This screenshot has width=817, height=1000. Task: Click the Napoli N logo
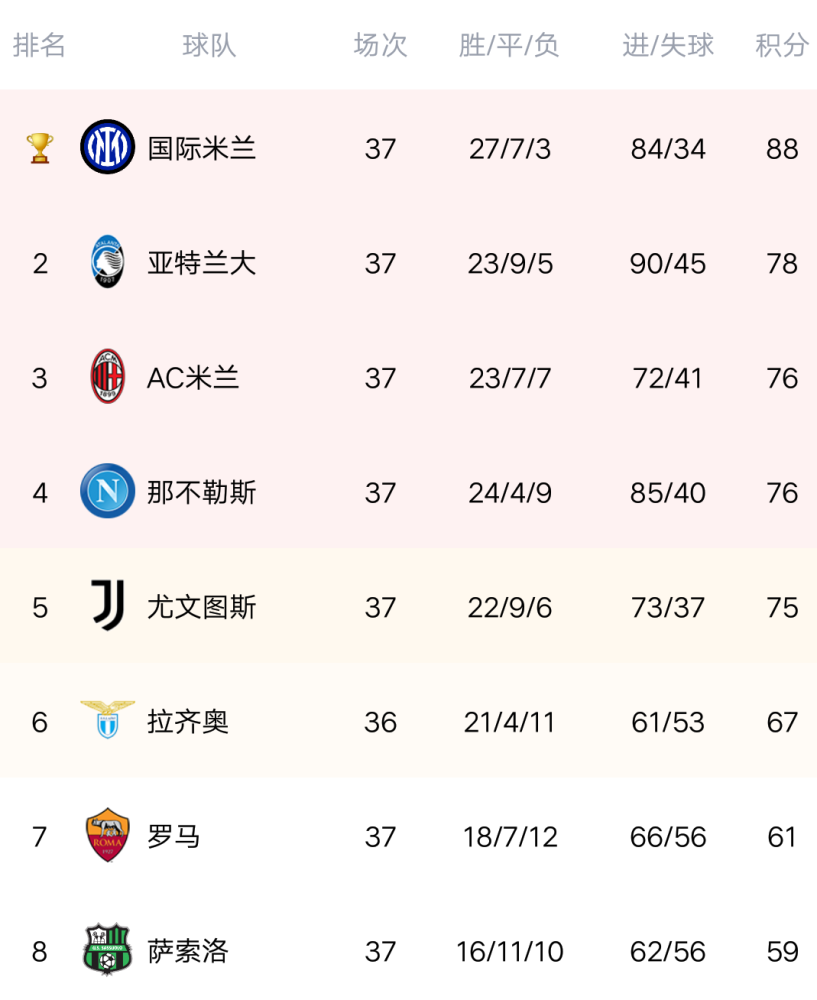pyautogui.click(x=107, y=490)
